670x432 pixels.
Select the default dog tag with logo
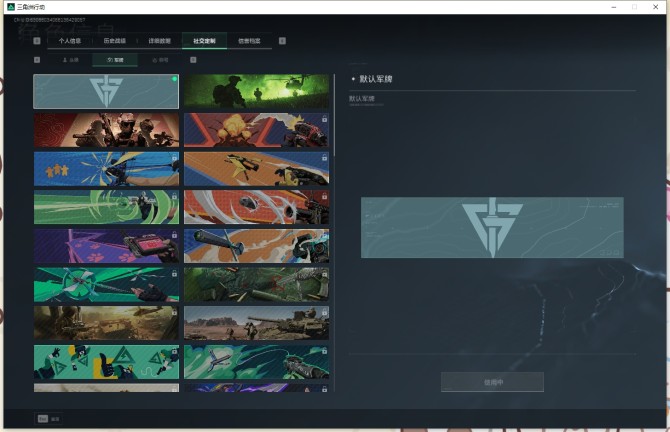click(x=106, y=91)
